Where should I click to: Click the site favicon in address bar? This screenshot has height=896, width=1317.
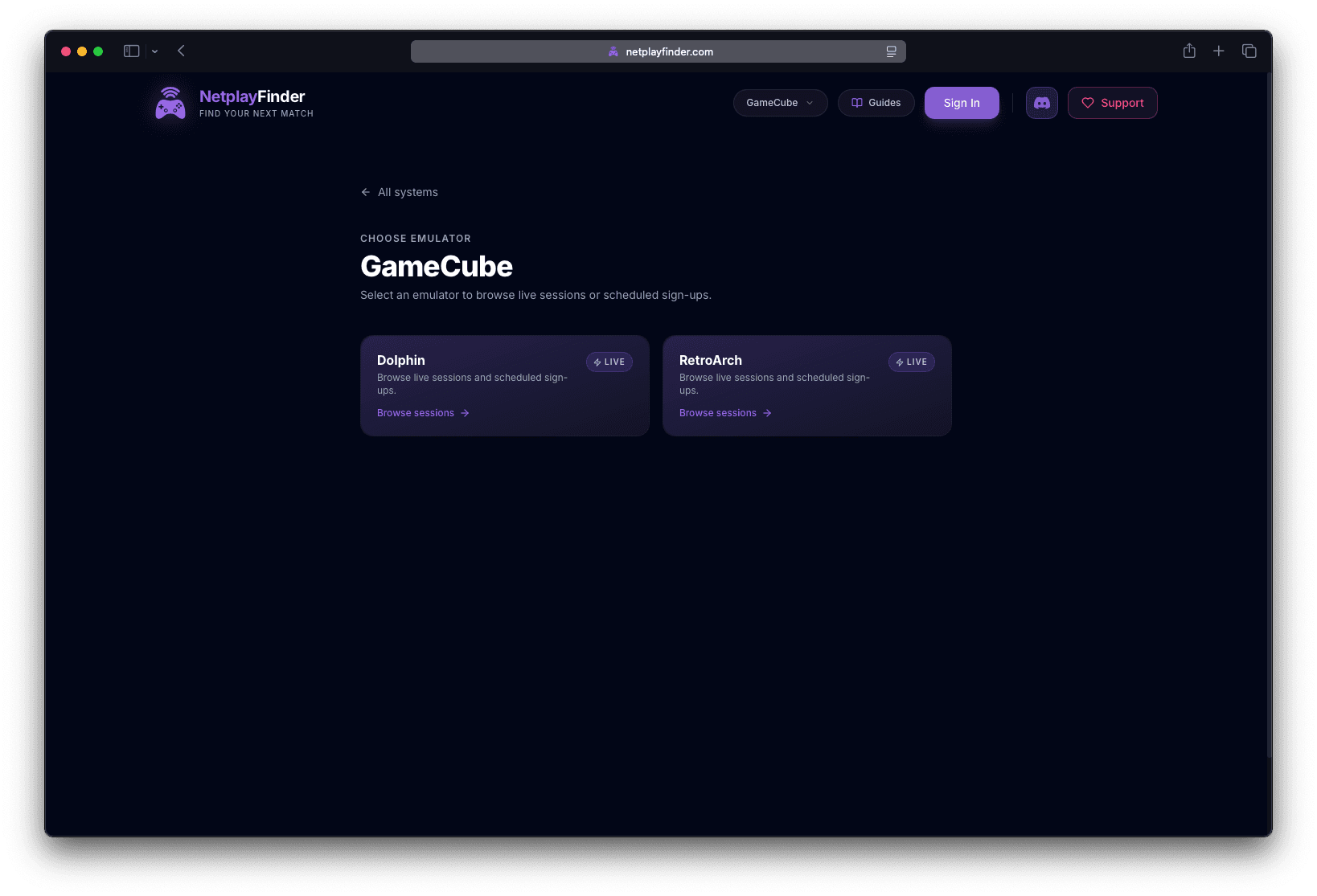point(613,51)
